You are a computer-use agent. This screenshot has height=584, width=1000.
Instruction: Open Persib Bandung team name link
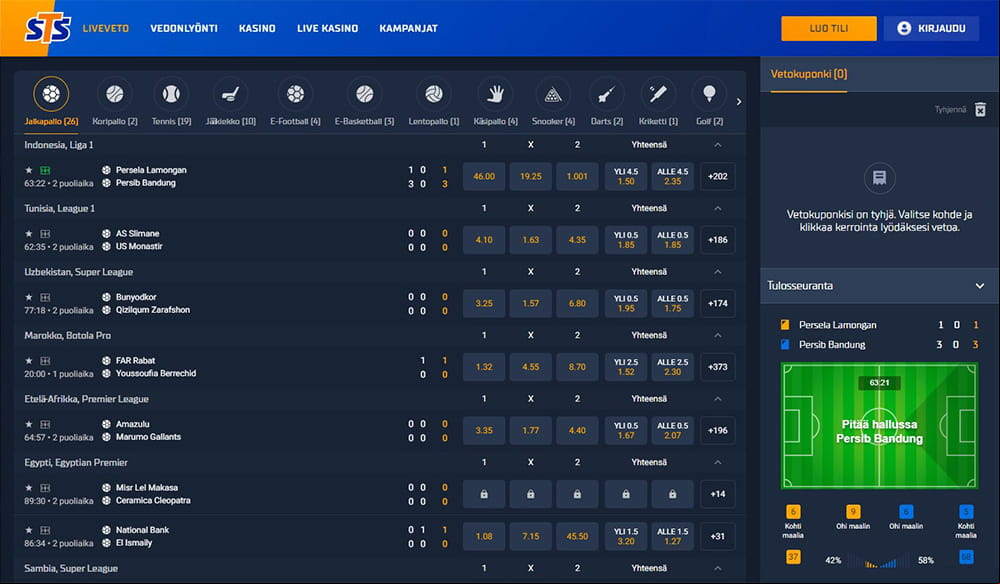tap(145, 183)
